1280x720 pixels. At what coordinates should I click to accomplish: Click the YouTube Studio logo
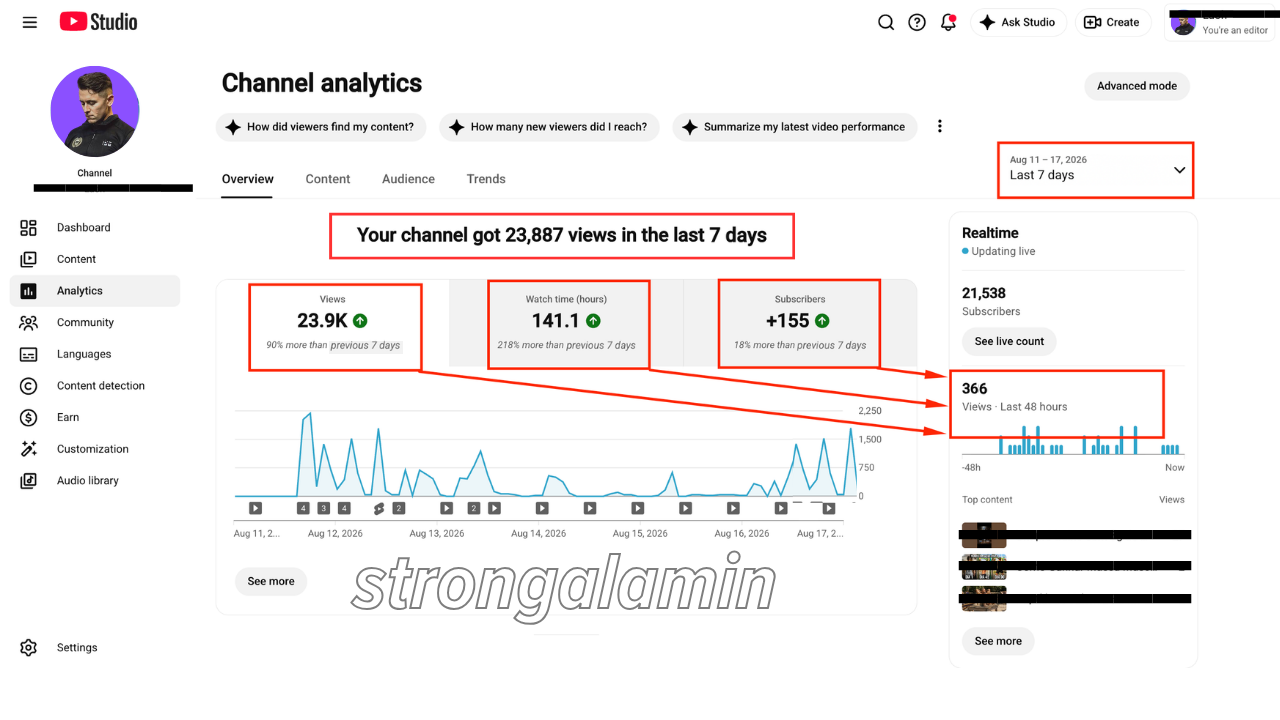click(98, 21)
